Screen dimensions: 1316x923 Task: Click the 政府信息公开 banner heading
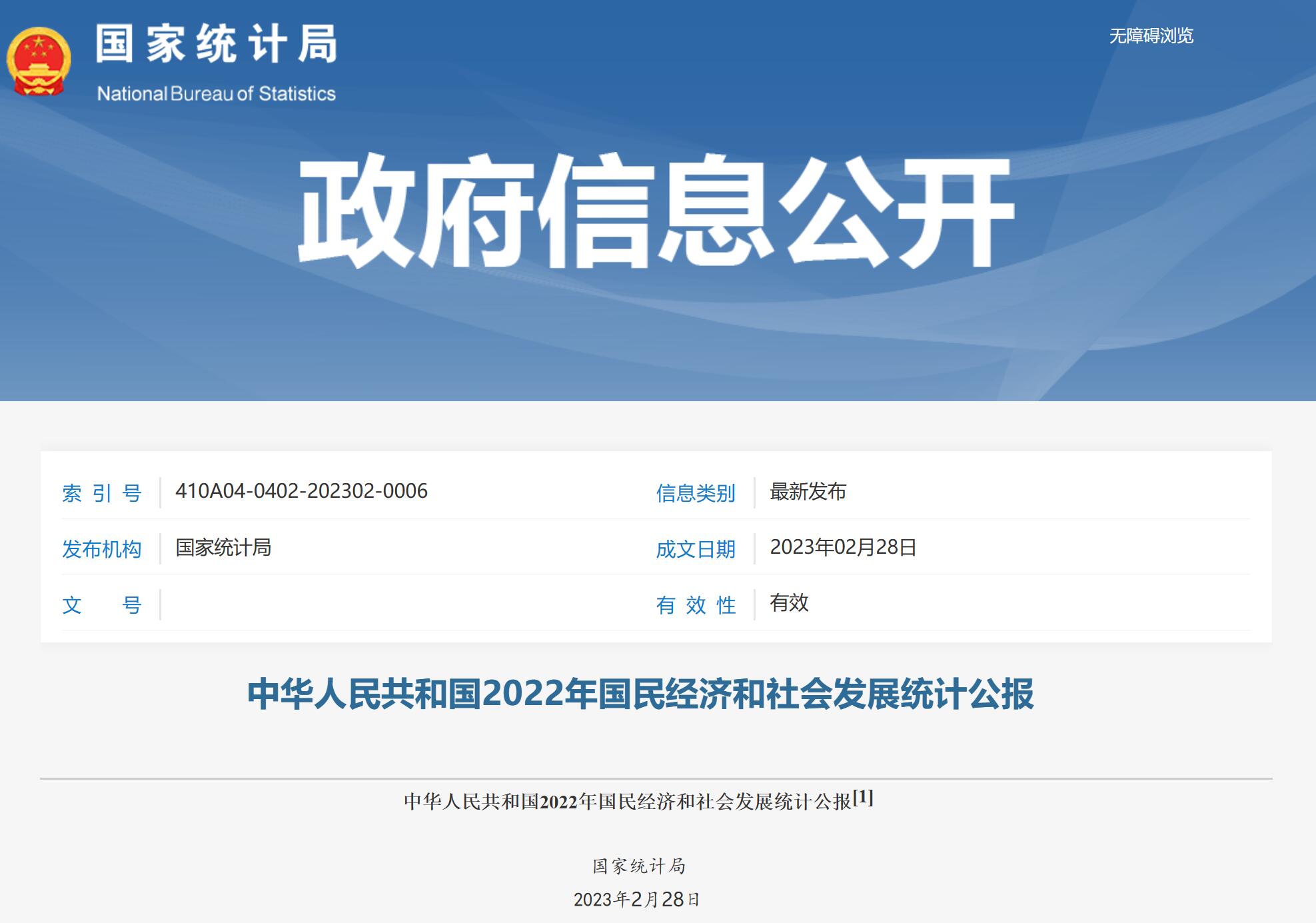point(656,211)
